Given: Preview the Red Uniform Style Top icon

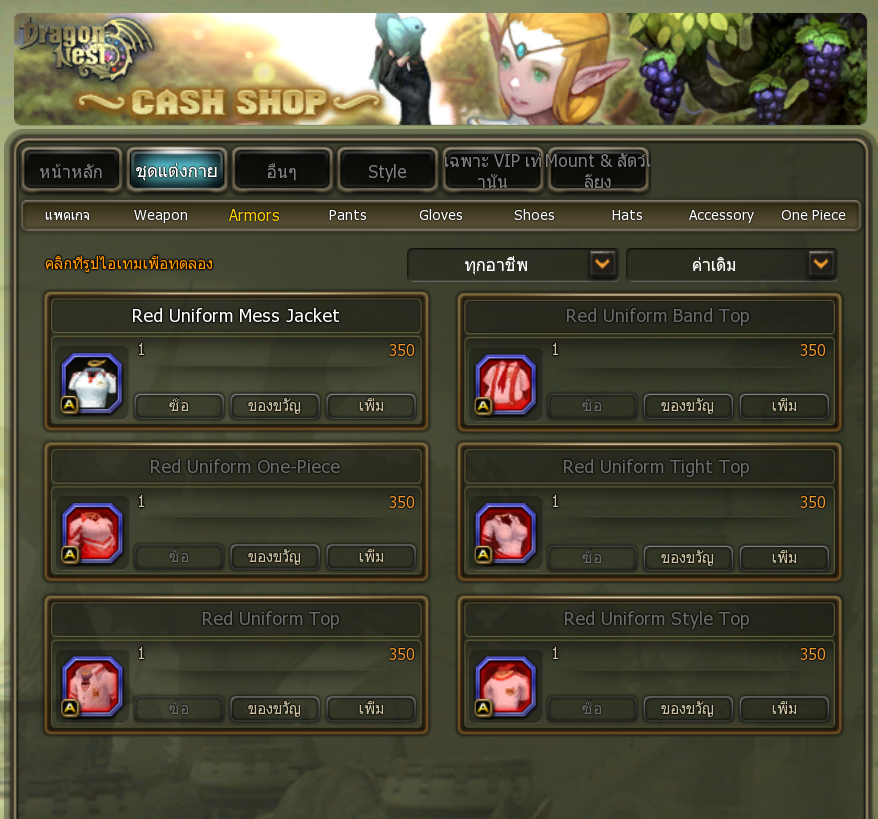Looking at the screenshot, I should coord(505,686).
